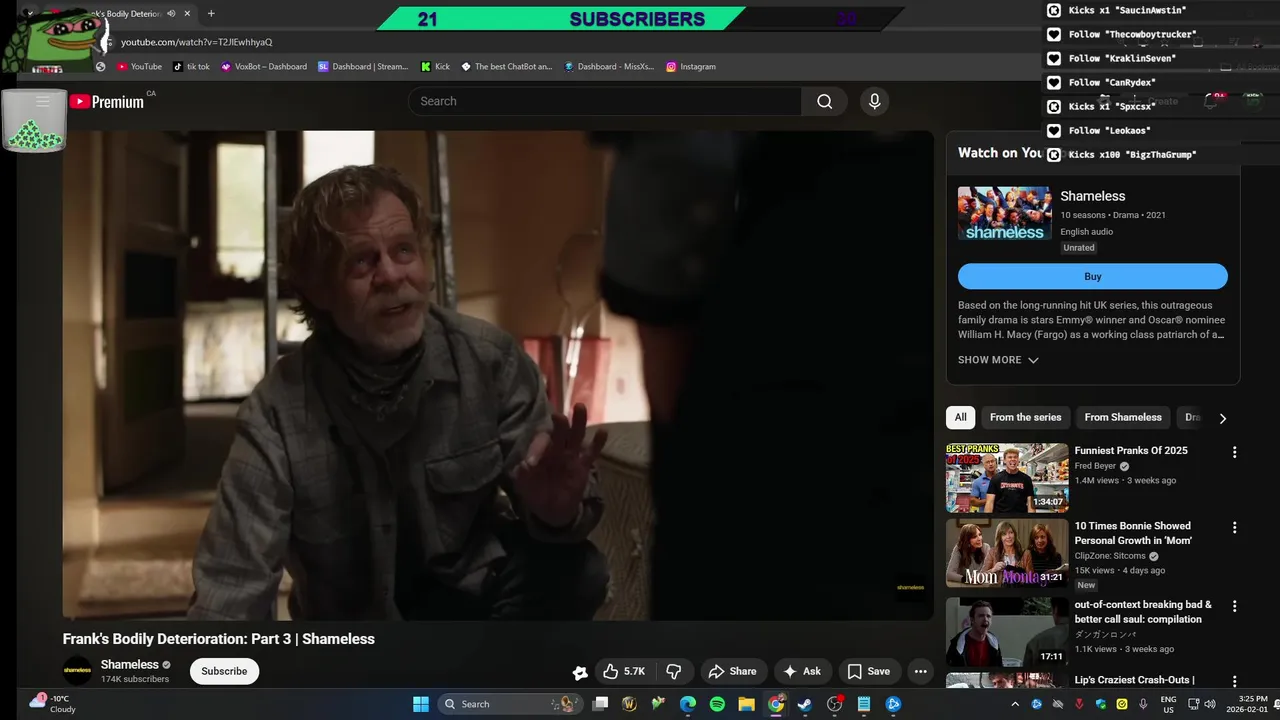
Task: Click the blue Buy button
Action: [1093, 277]
